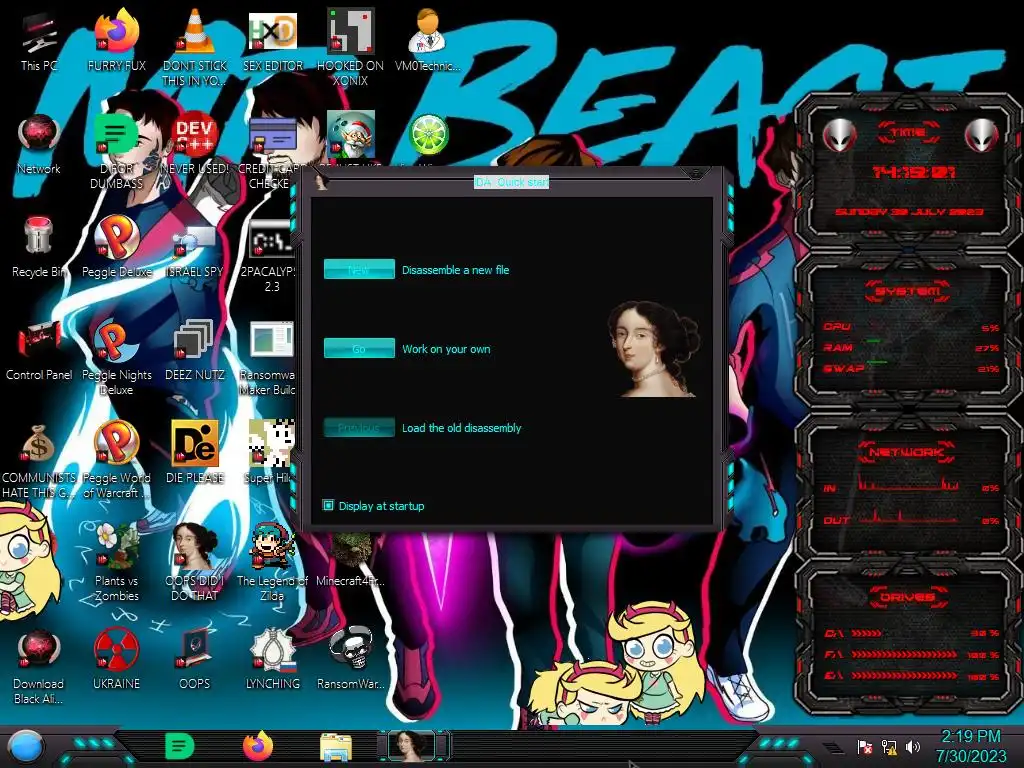This screenshot has height=768, width=1024.
Task: Click the network tray icon
Action: click(x=889, y=746)
